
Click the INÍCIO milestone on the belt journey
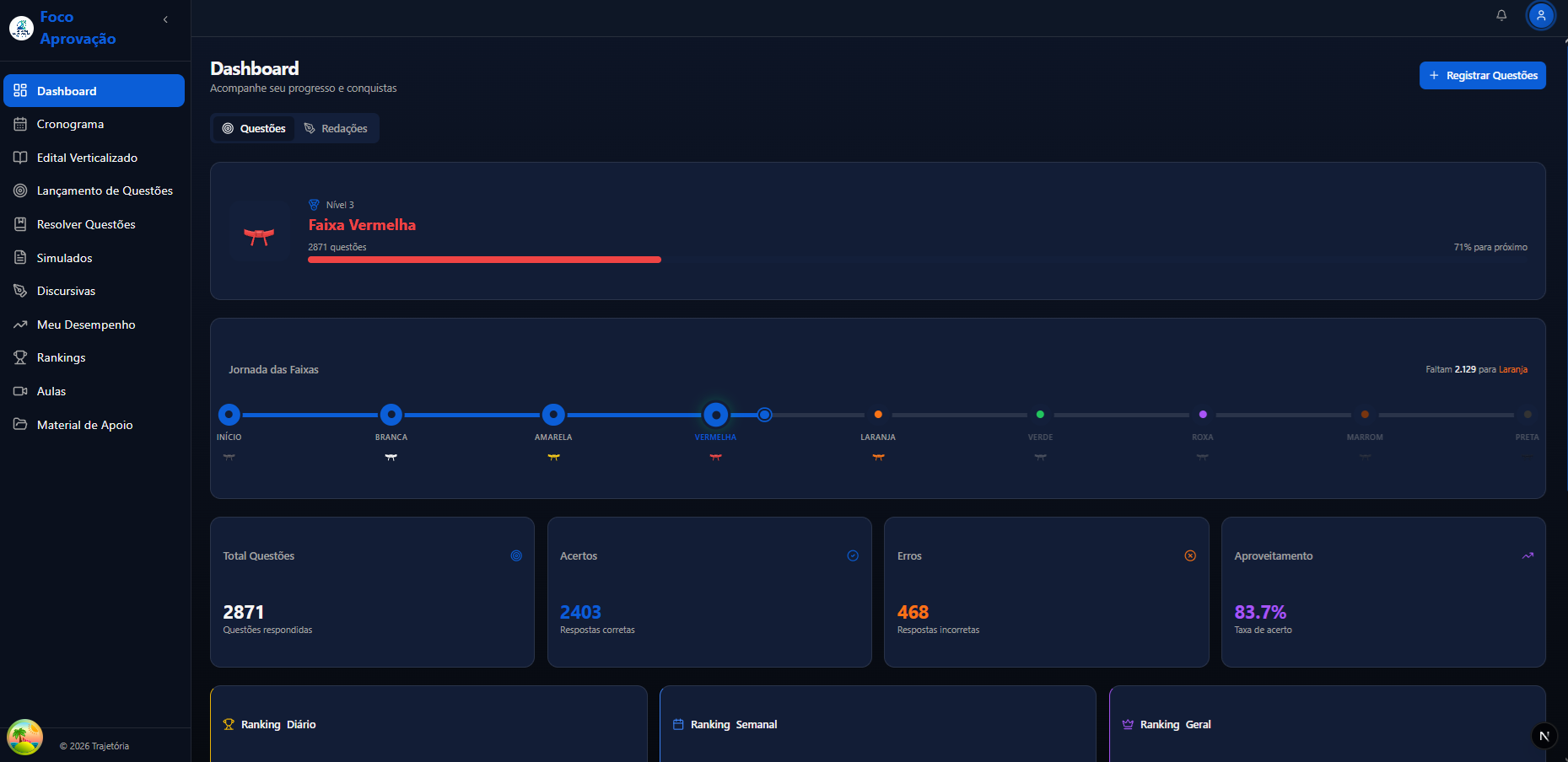pyautogui.click(x=229, y=415)
